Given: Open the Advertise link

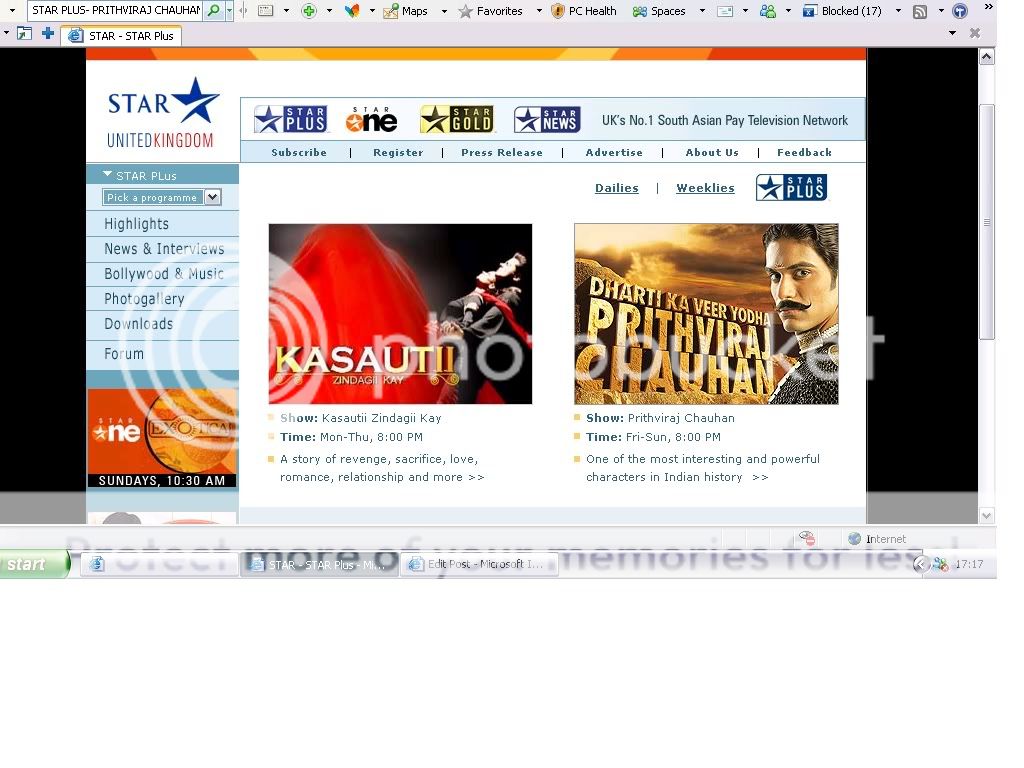Looking at the screenshot, I should click(x=614, y=152).
